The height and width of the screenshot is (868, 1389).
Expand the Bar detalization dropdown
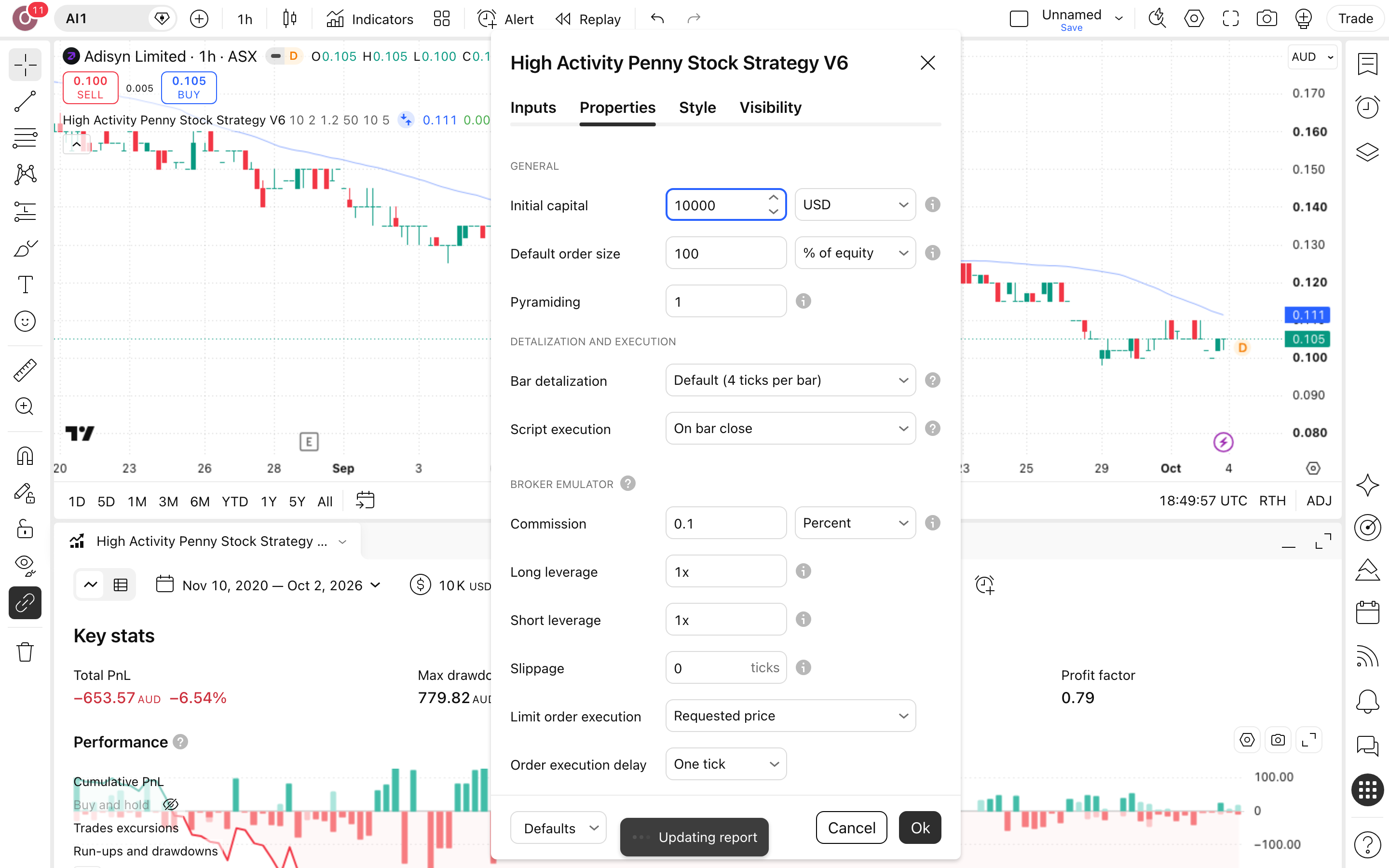[790, 380]
